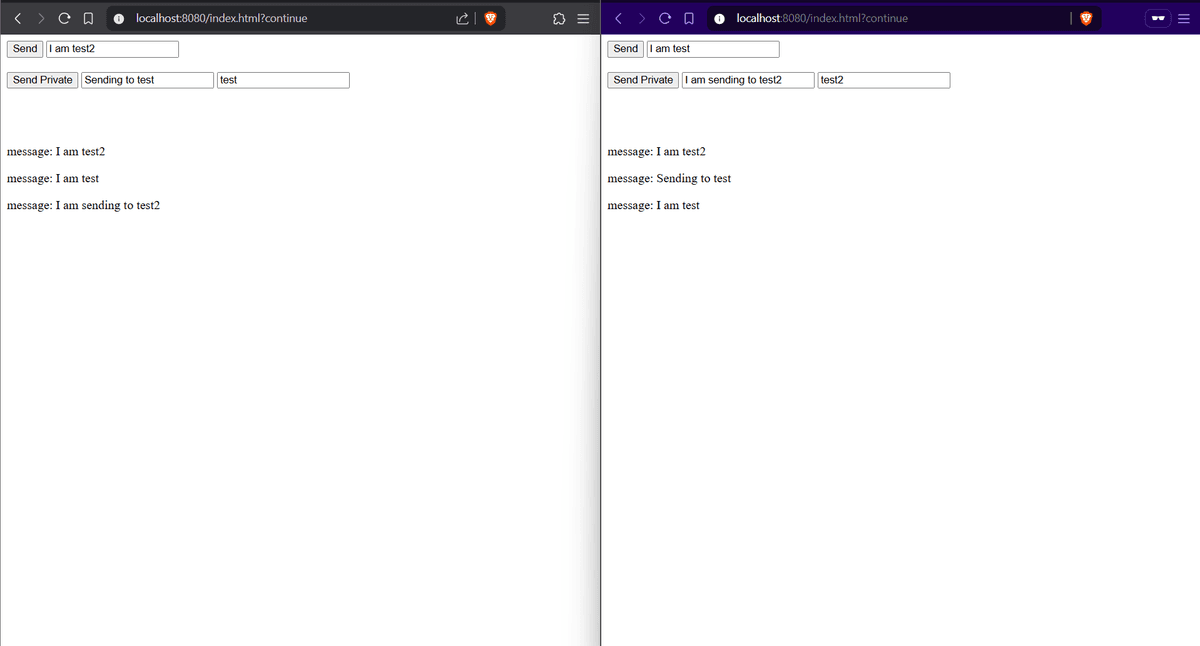Toggle Brave Shields in the left window

click(x=490, y=17)
